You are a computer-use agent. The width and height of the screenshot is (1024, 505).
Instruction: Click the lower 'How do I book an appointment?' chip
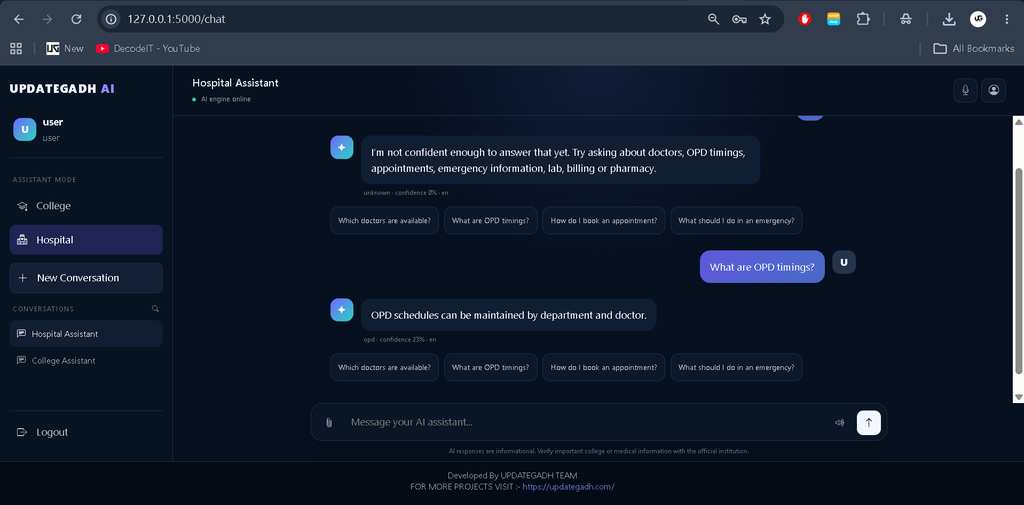click(604, 367)
